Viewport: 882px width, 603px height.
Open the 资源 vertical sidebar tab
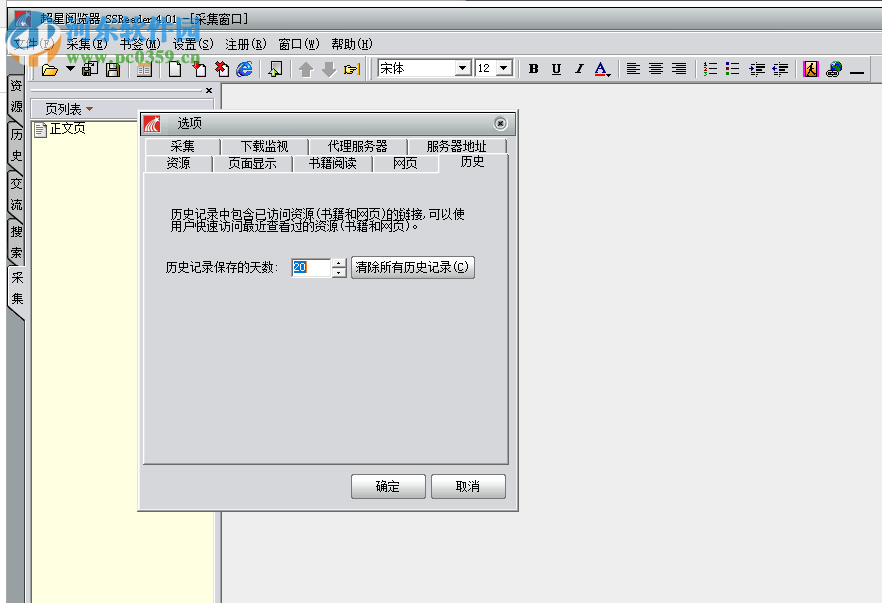pyautogui.click(x=16, y=96)
